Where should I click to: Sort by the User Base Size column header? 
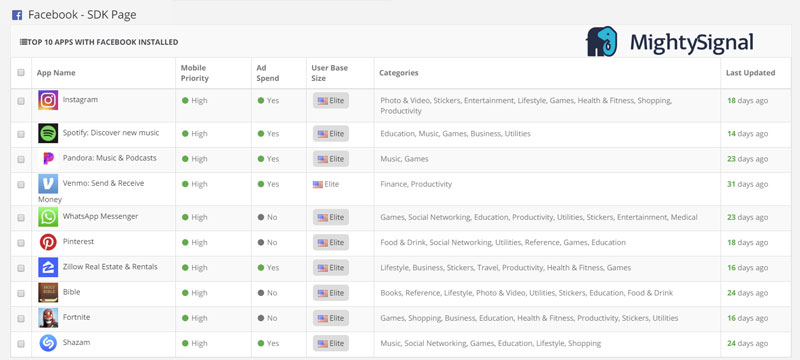[330, 73]
